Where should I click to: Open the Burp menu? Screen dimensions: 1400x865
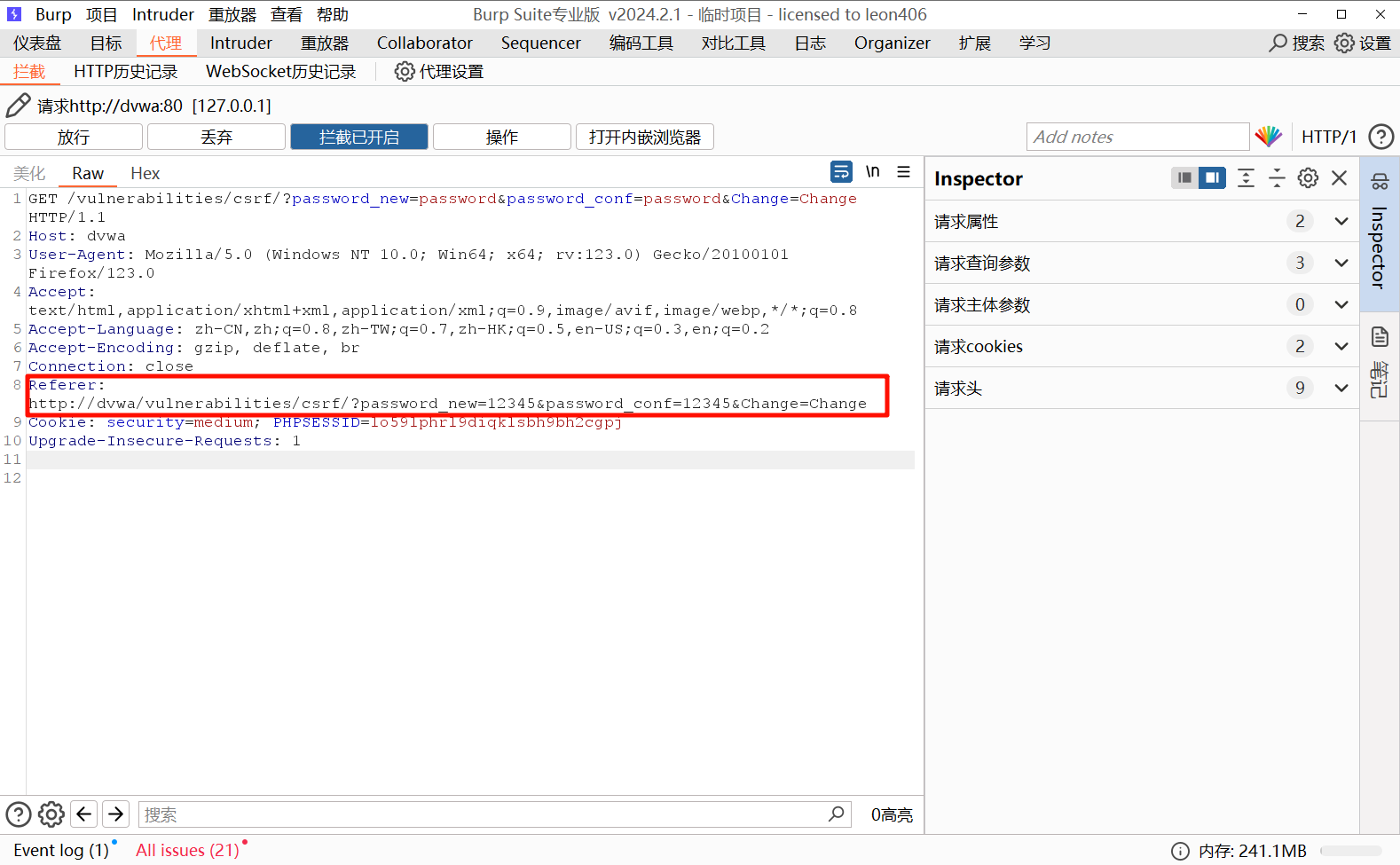[53, 14]
